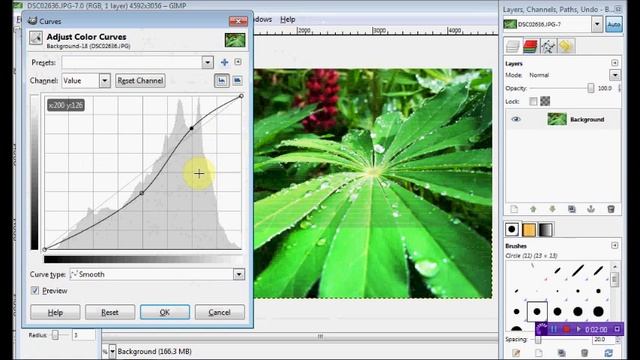
Task: Duplicate layer icon in Layers panel
Action: click(572, 209)
